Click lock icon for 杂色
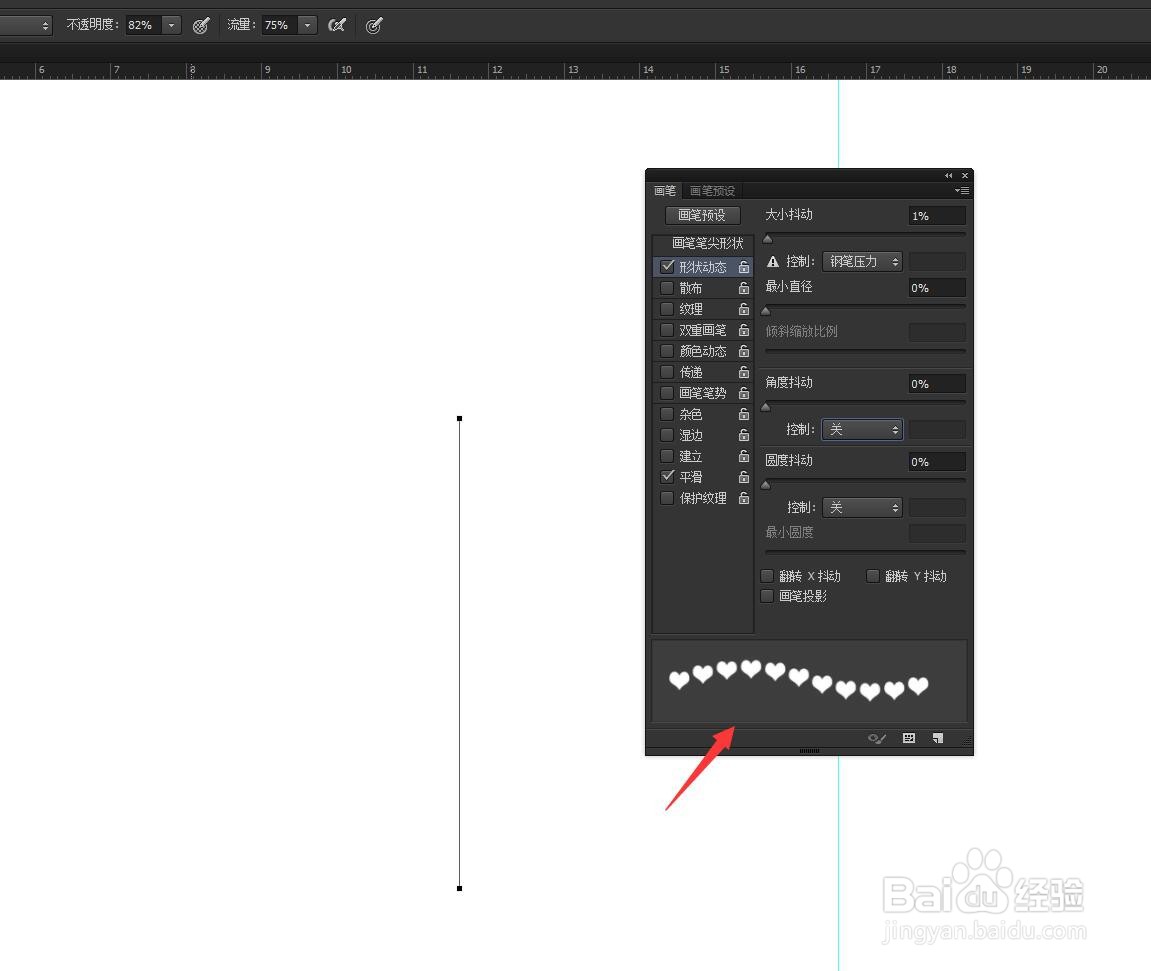 [744, 415]
